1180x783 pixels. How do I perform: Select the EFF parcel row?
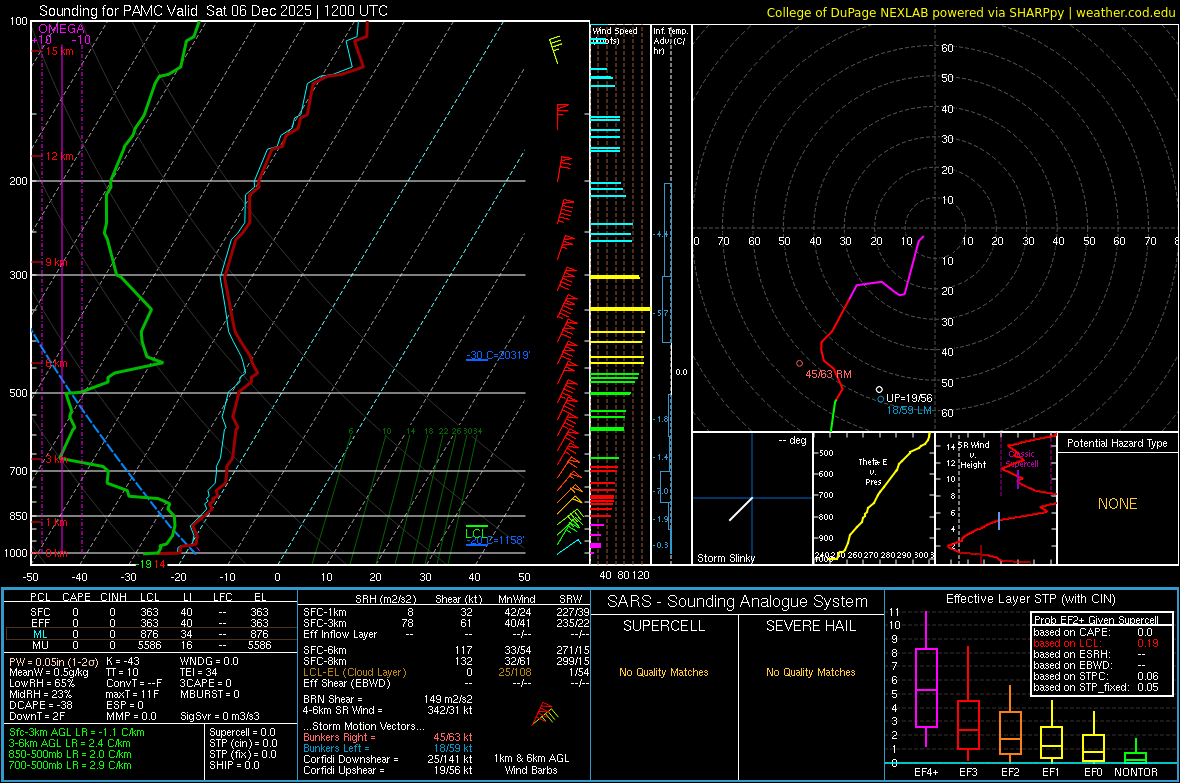150,623
